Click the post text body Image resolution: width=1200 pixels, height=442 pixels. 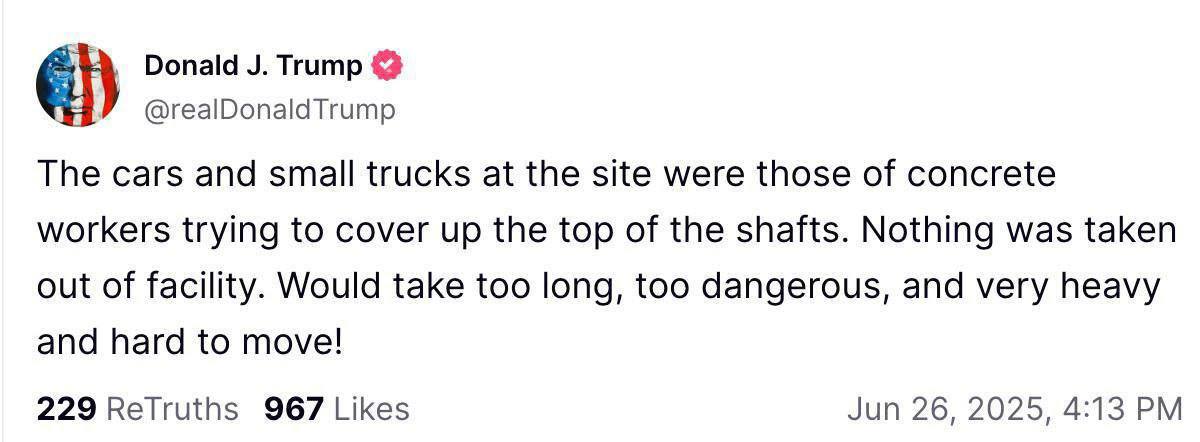600,259
